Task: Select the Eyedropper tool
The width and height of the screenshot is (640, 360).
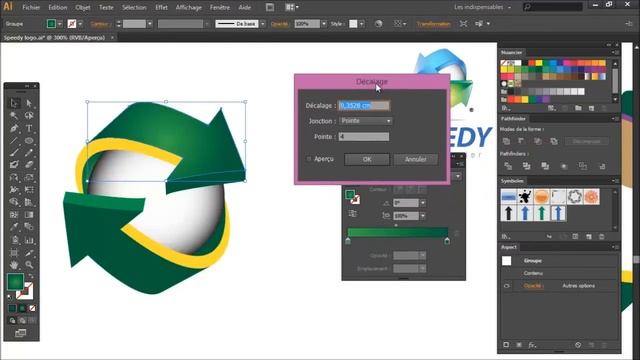Action: click(x=14, y=227)
